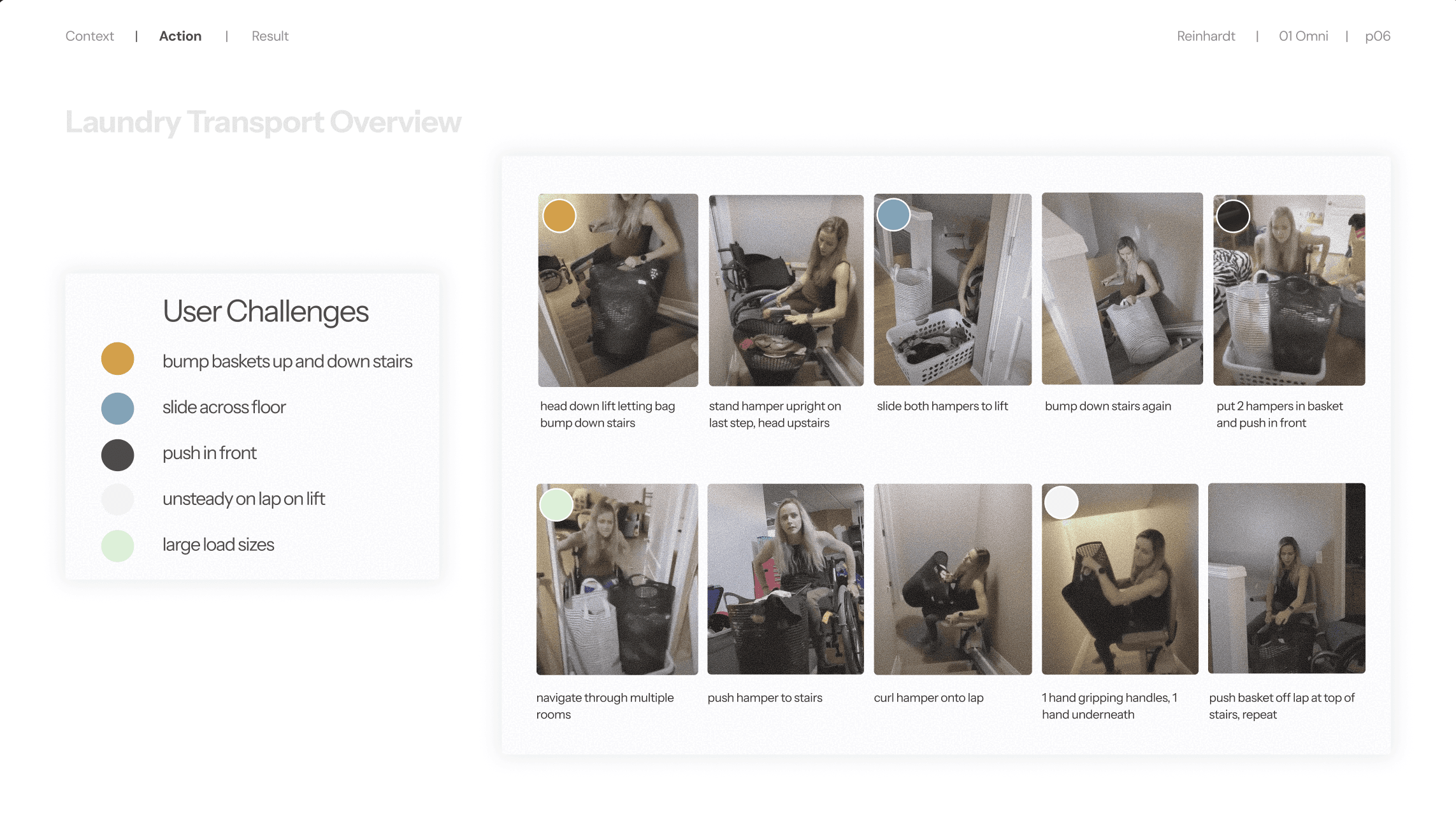Click blue marker on slide hampers photo
Screen dimensions: 1456x818
click(893, 214)
